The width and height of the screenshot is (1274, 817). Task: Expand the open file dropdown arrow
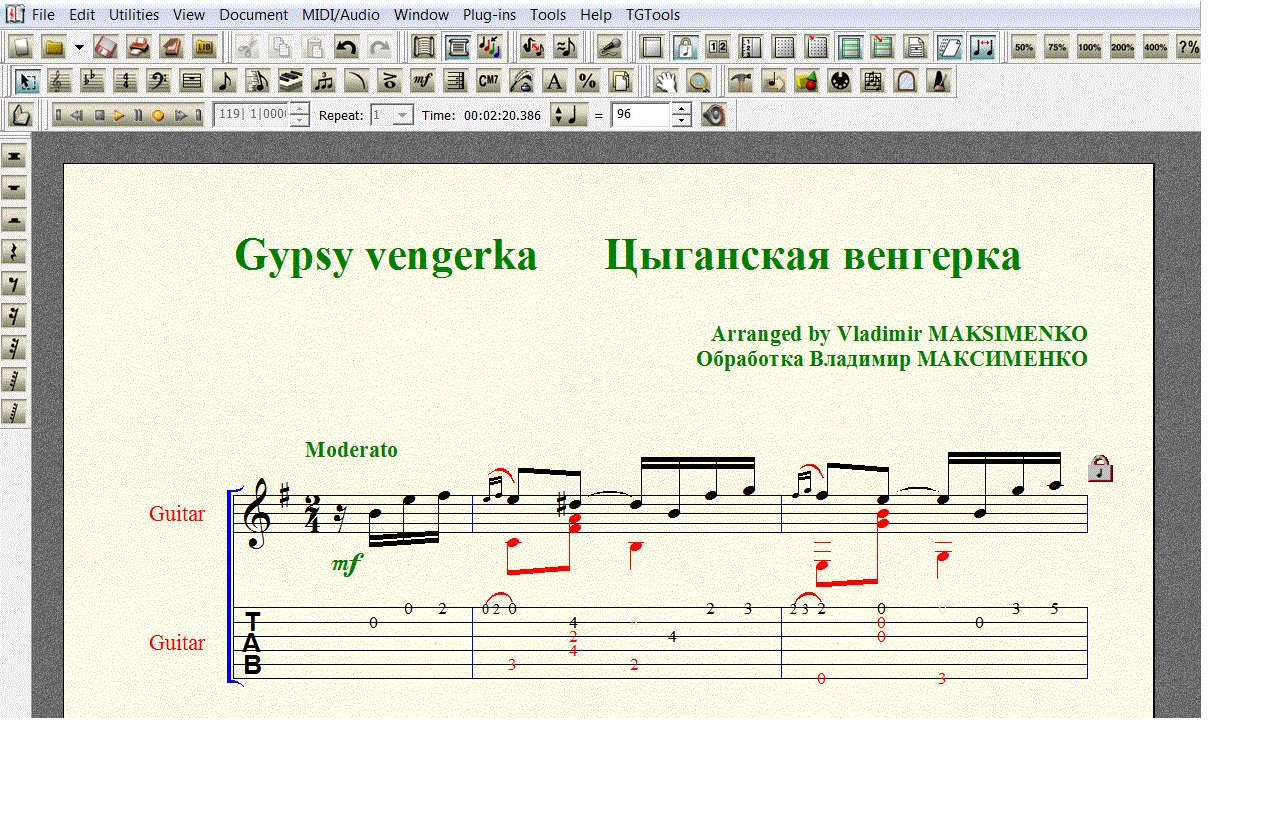point(79,47)
